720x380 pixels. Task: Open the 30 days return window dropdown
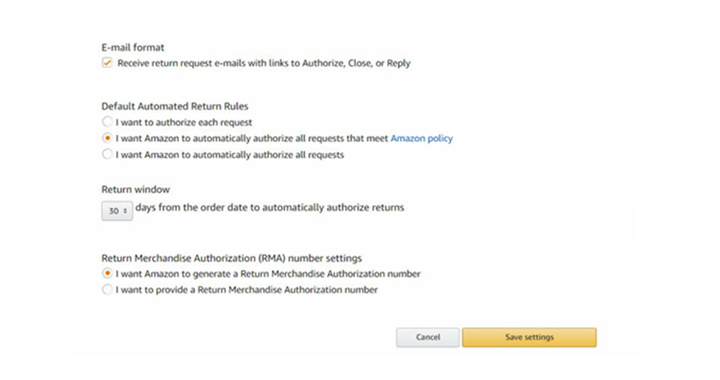point(117,211)
